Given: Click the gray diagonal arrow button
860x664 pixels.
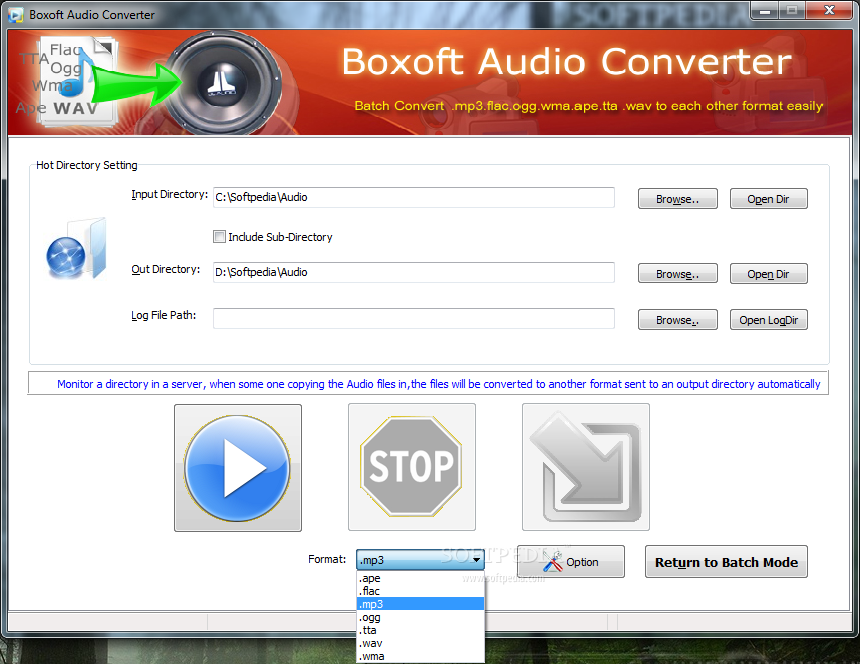Looking at the screenshot, I should tap(586, 467).
